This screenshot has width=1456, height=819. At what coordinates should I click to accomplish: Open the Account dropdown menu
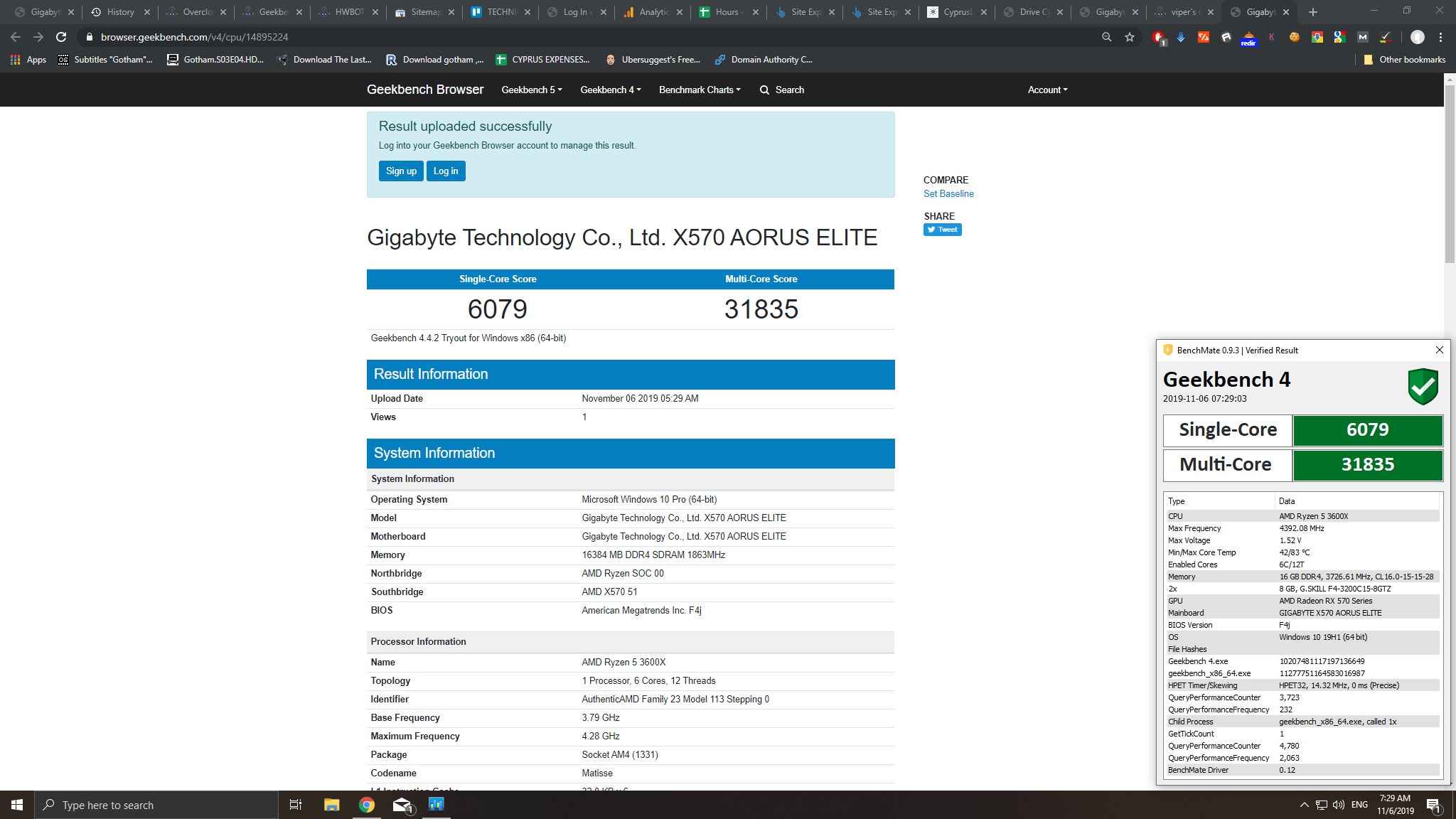tap(1047, 90)
